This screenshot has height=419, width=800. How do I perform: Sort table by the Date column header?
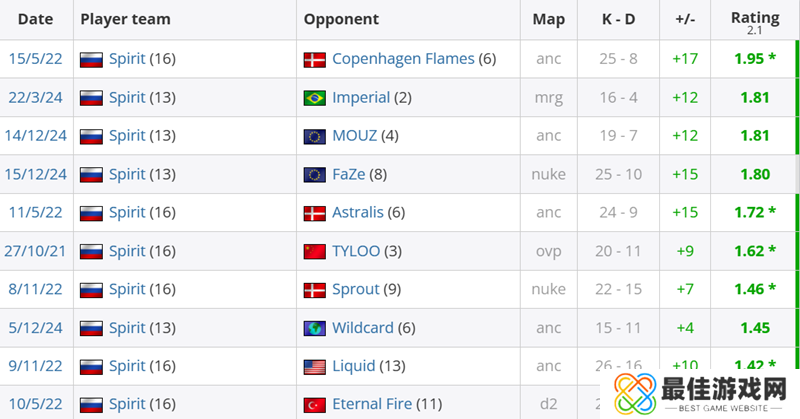point(35,19)
